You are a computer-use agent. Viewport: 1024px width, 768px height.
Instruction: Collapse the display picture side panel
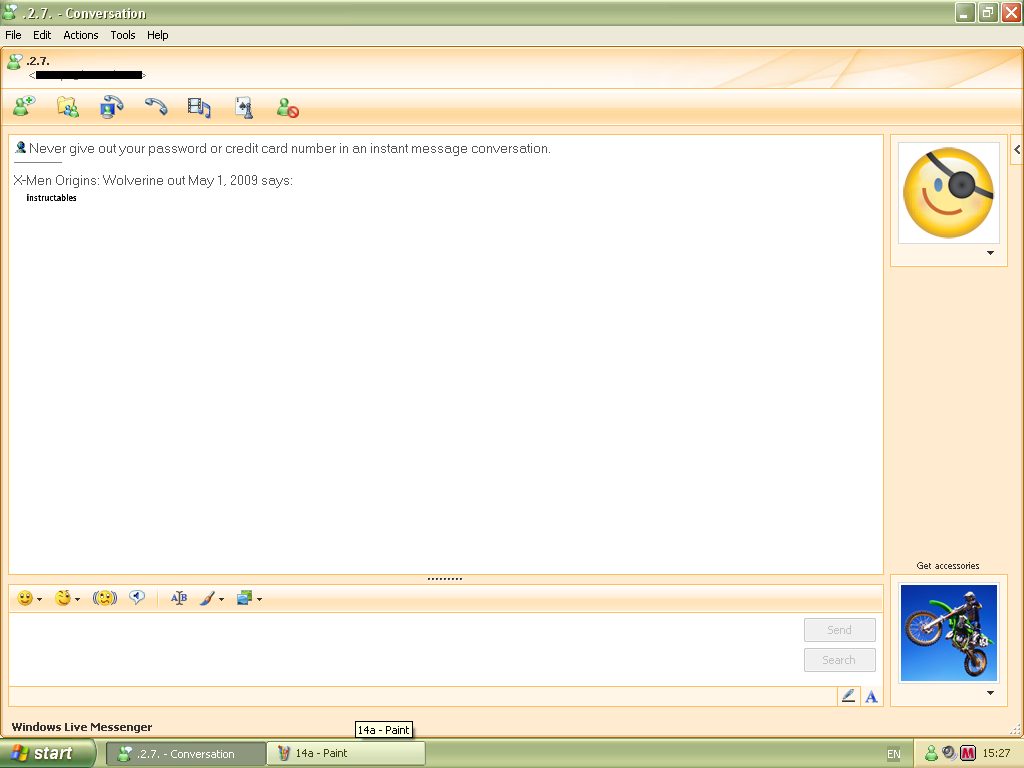[1017, 150]
